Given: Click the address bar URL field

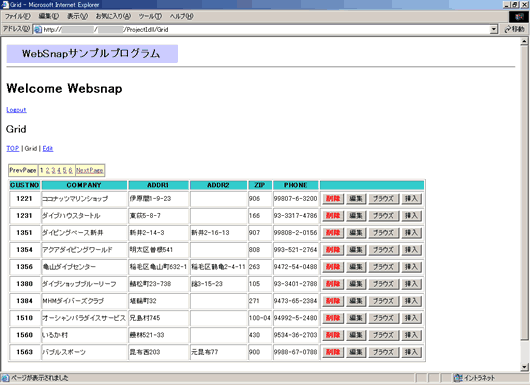Looking at the screenshot, I should 265,29.
